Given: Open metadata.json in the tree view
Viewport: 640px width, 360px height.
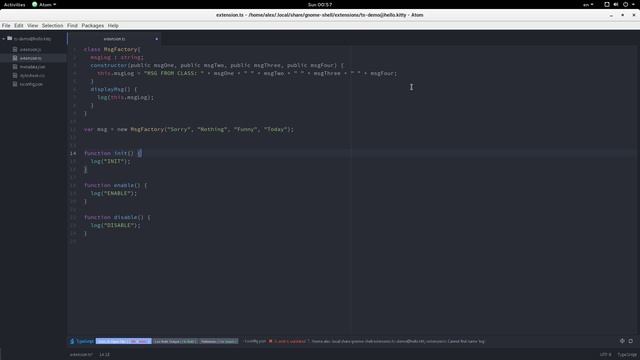Looking at the screenshot, I should point(32,67).
